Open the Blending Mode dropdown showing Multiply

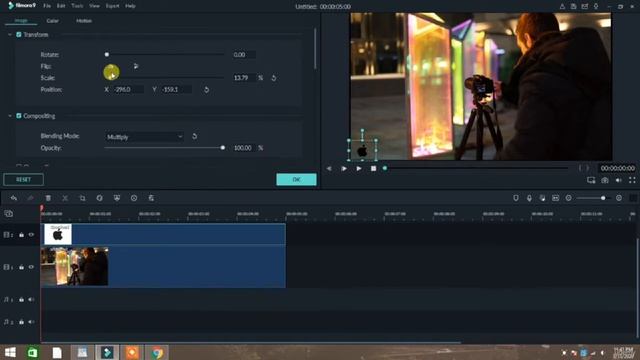pyautogui.click(x=144, y=137)
